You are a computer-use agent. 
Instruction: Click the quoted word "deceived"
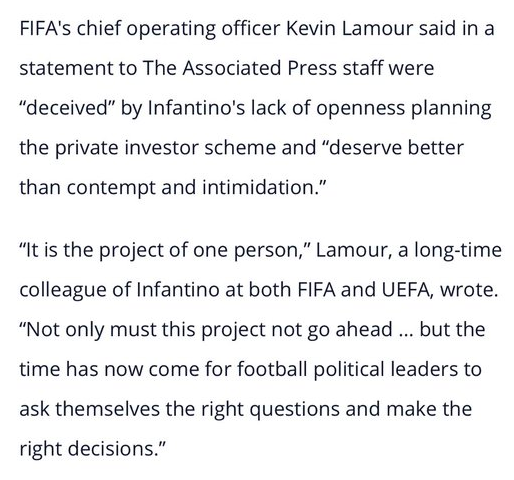(x=67, y=108)
